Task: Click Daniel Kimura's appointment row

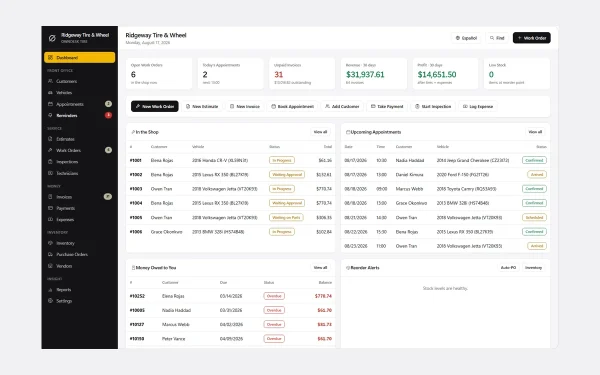Action: tap(445, 174)
